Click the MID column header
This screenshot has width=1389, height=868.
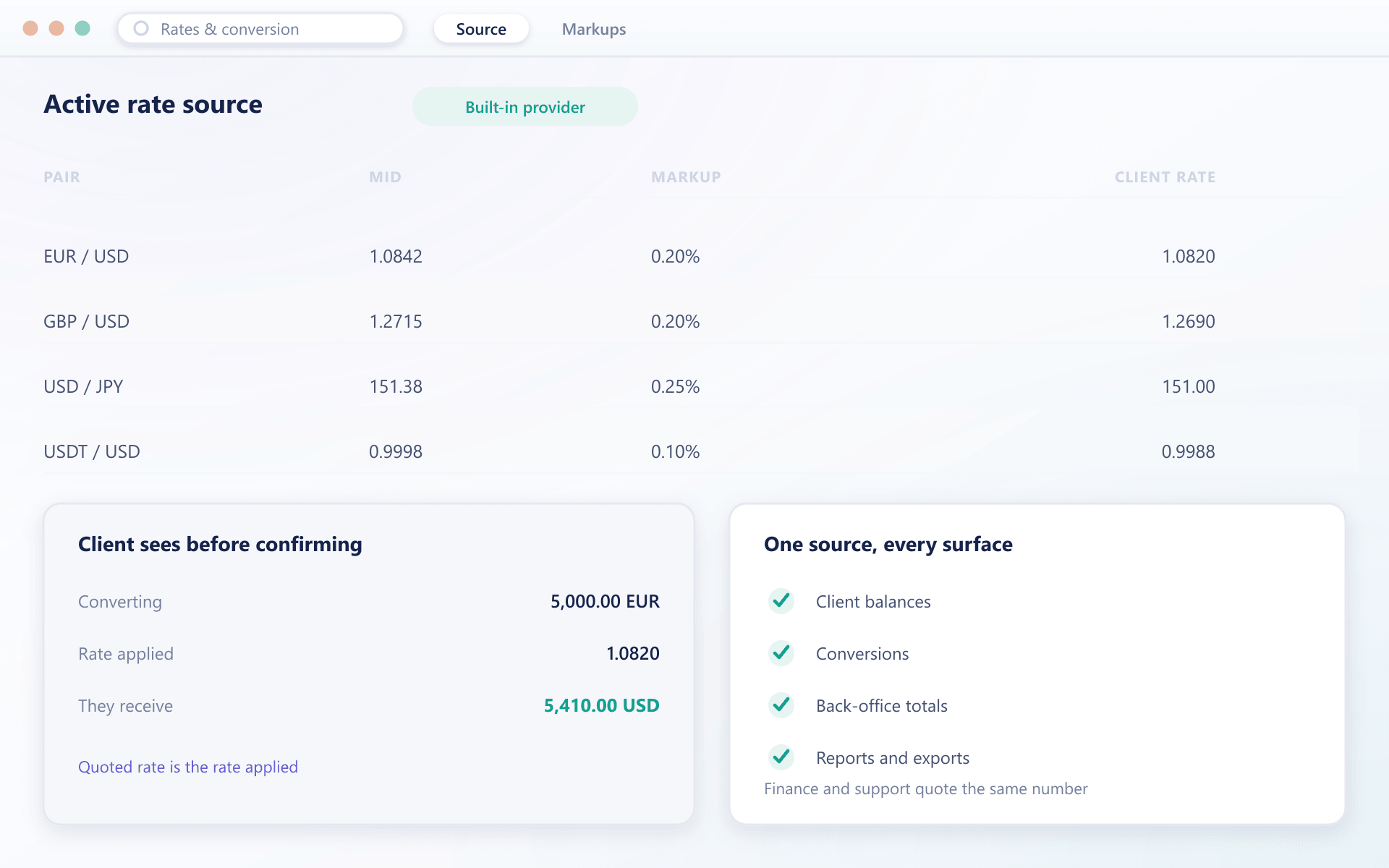(x=385, y=177)
